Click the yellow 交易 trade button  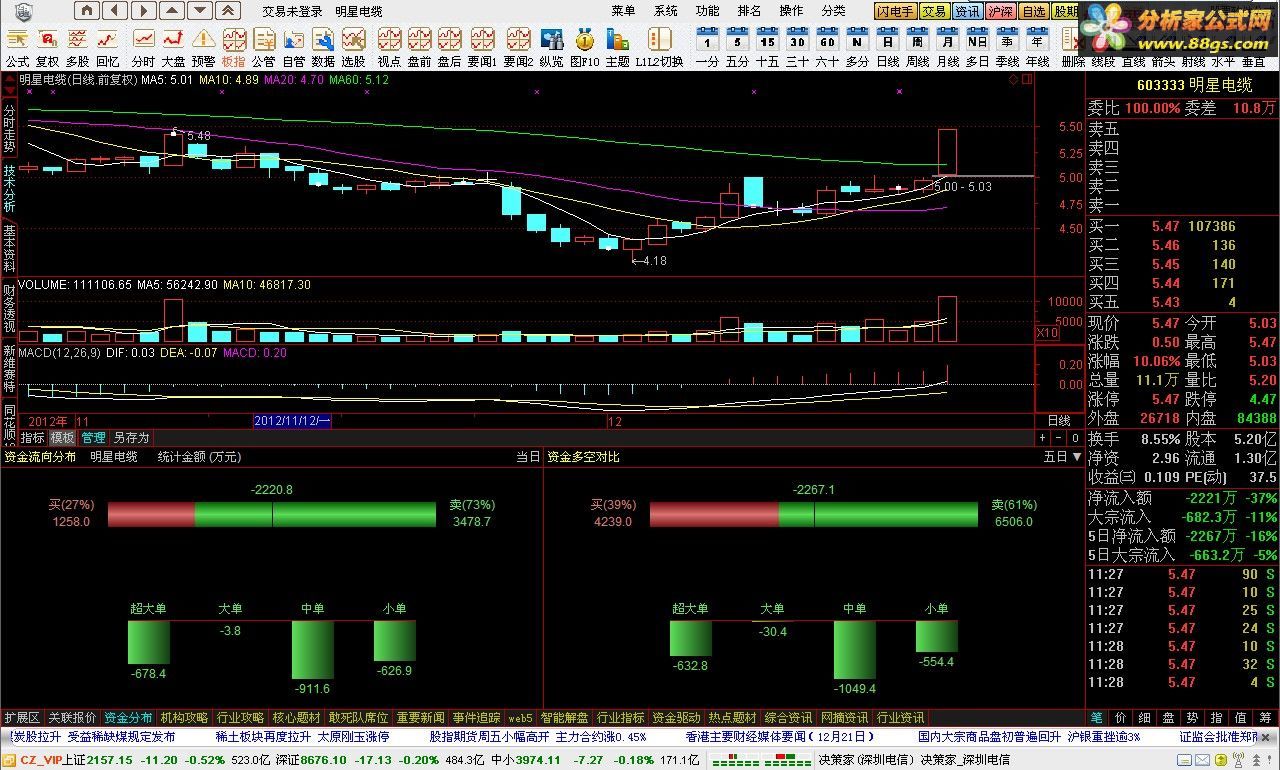pos(934,12)
